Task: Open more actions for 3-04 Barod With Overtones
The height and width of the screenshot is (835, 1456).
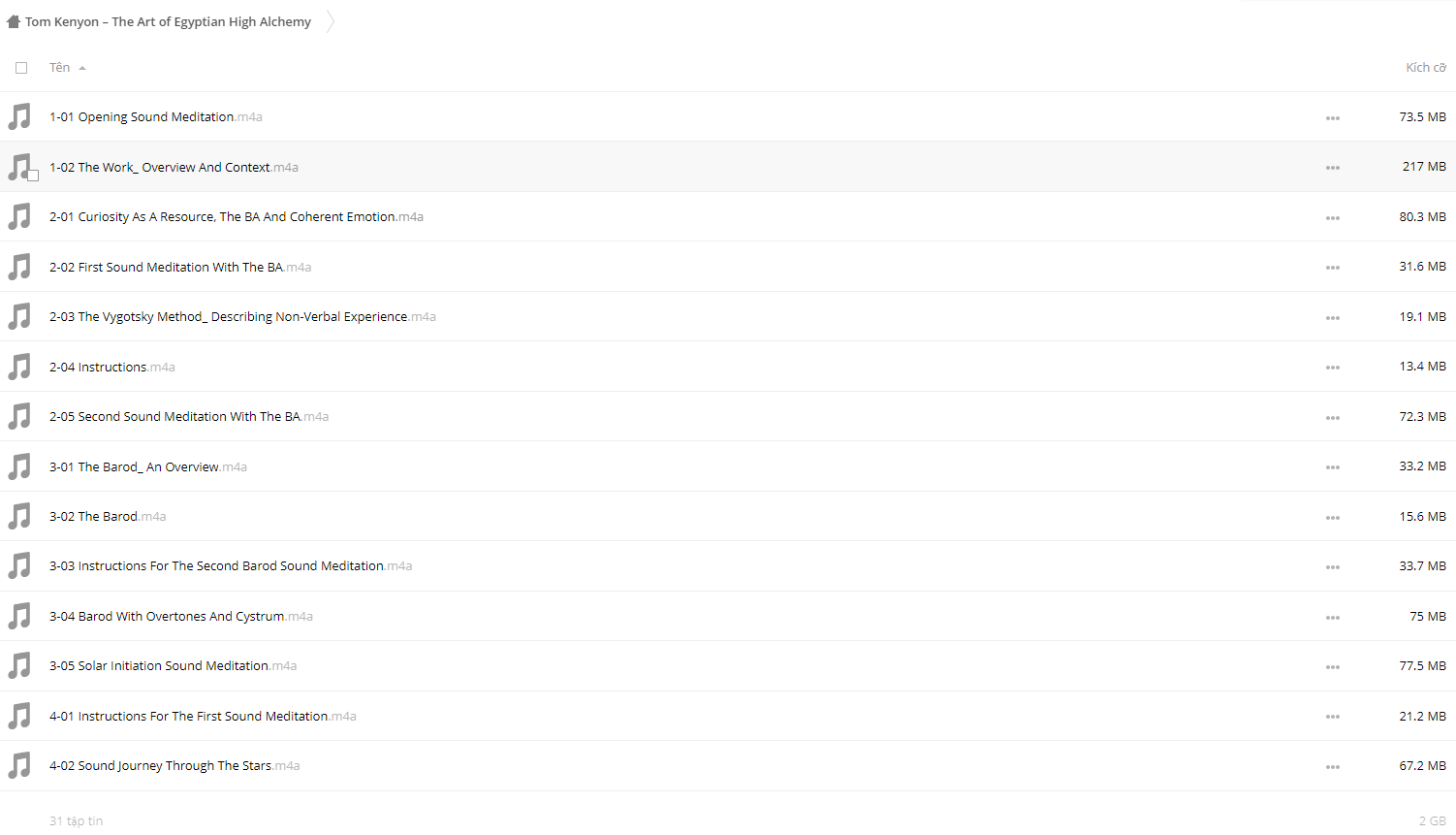Action: pos(1333,617)
